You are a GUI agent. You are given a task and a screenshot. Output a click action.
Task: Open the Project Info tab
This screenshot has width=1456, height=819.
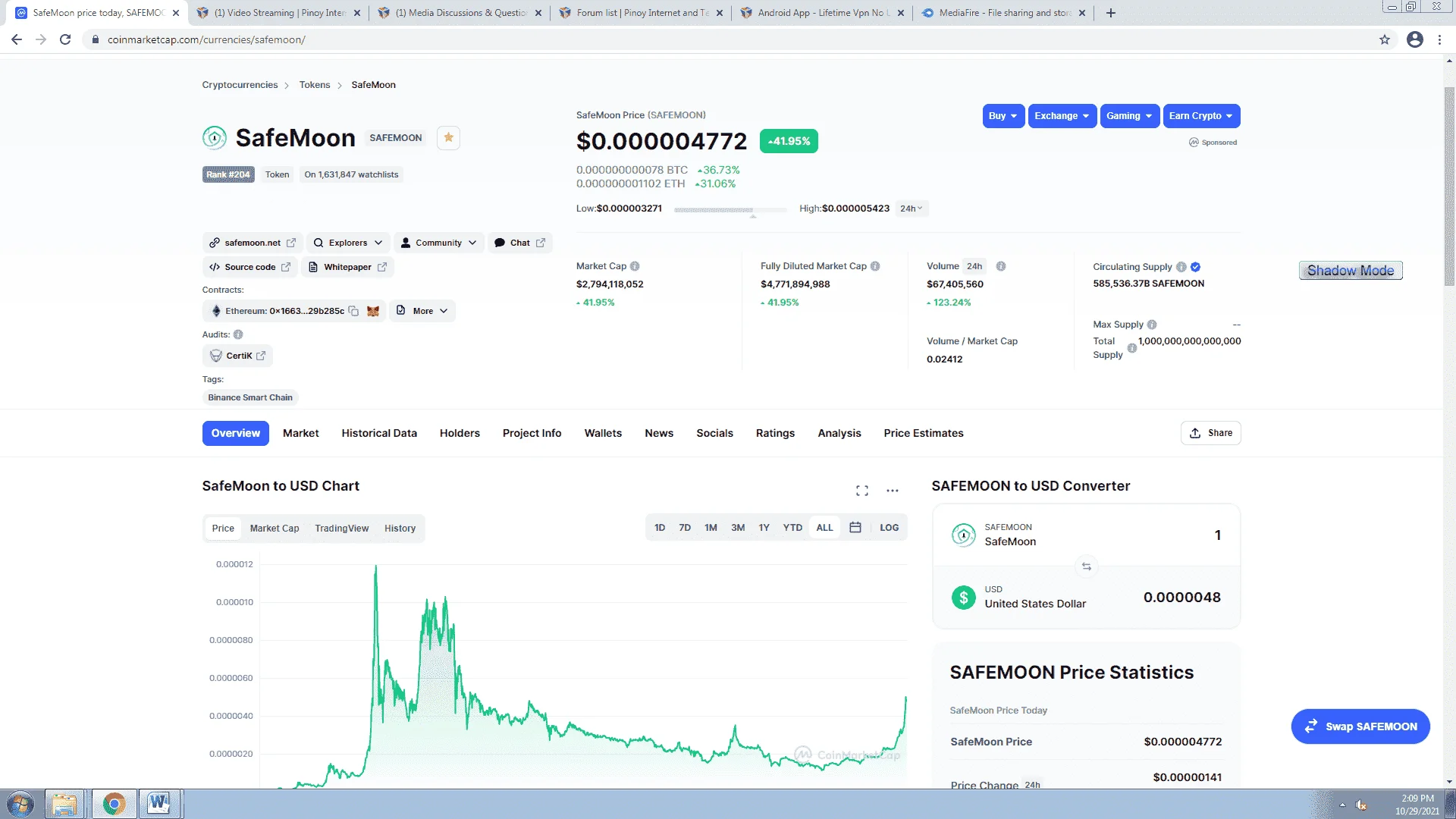point(532,433)
